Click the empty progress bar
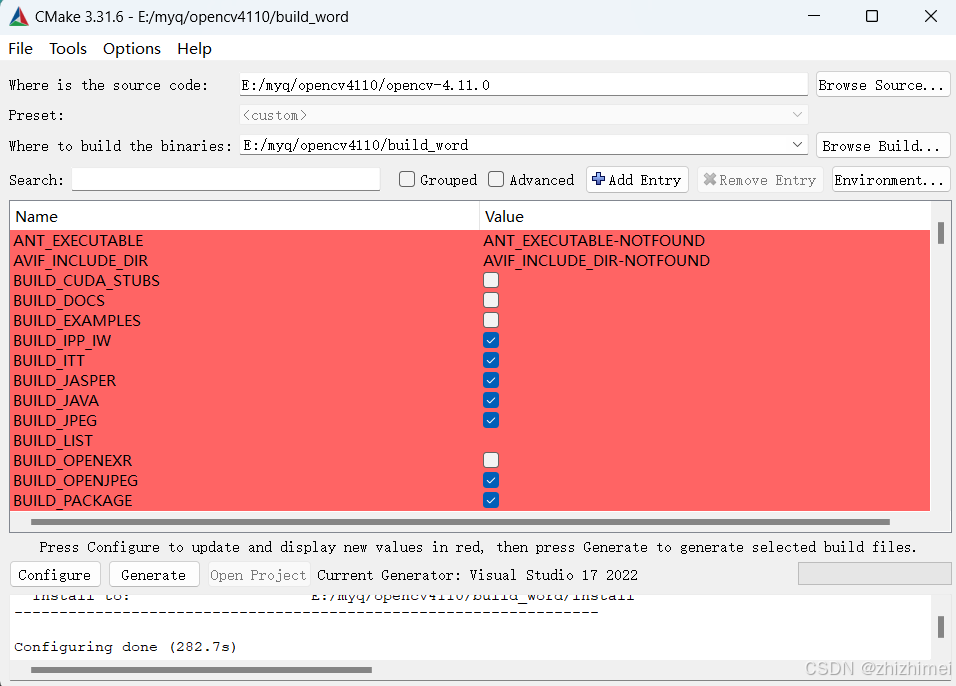The height and width of the screenshot is (686, 956). pyautogui.click(x=874, y=574)
